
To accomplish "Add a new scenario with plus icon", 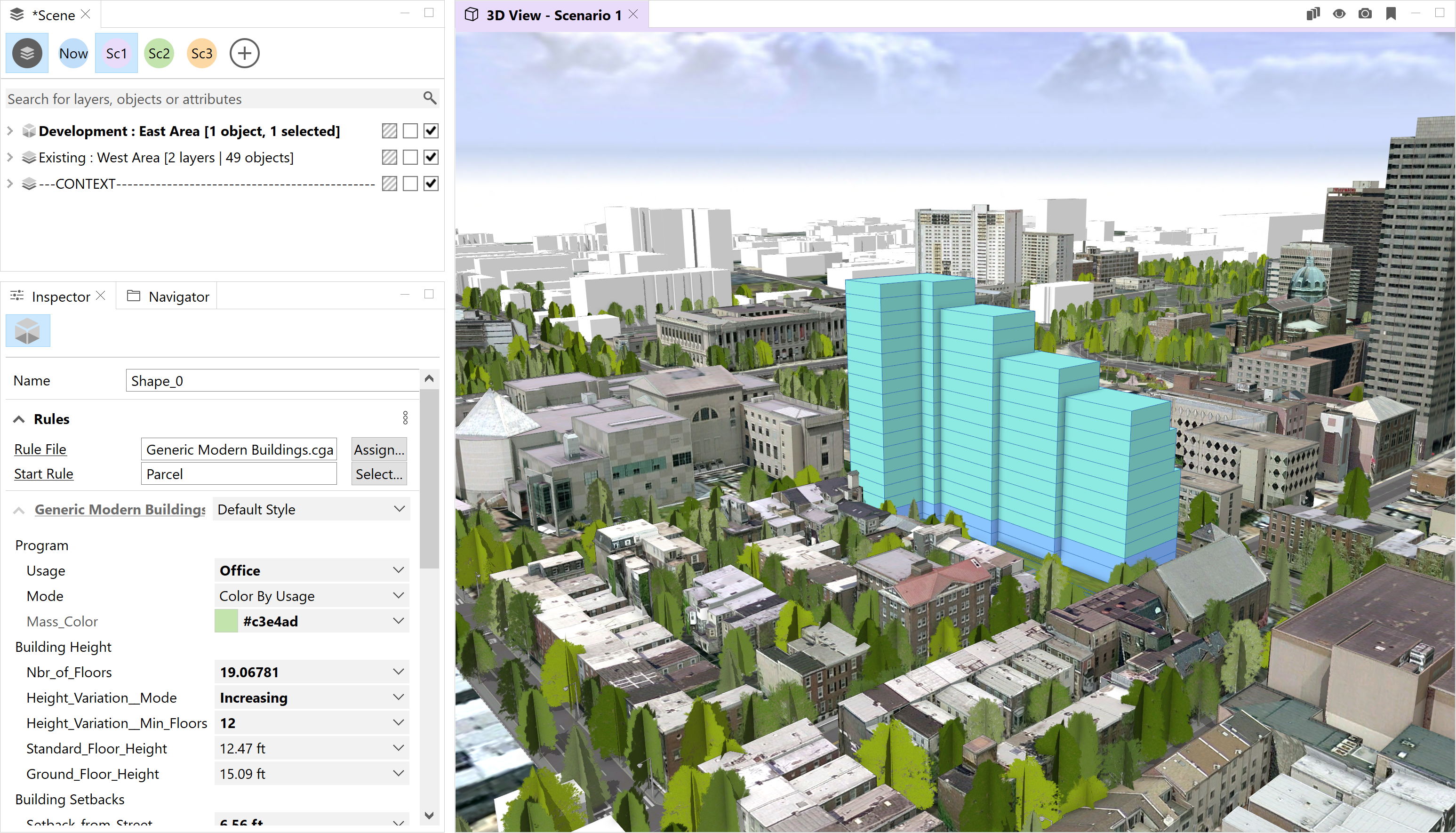I will click(x=244, y=53).
